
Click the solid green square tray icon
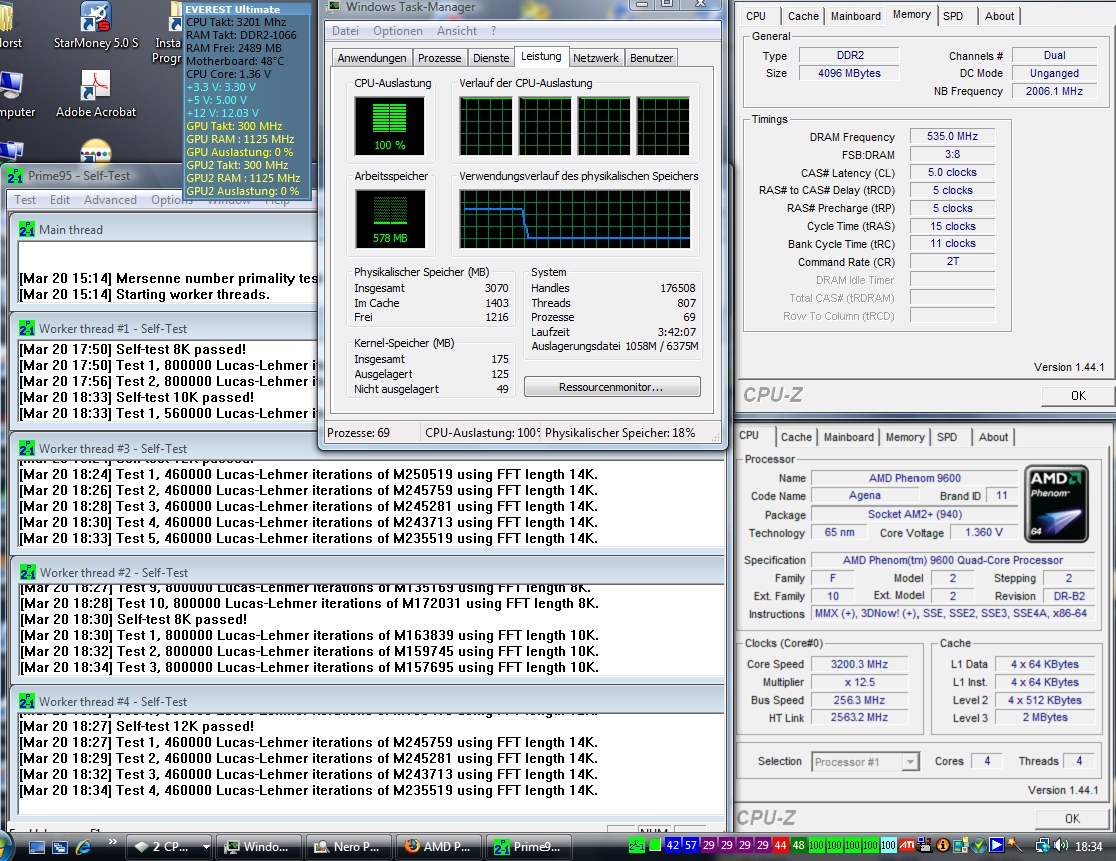point(655,845)
